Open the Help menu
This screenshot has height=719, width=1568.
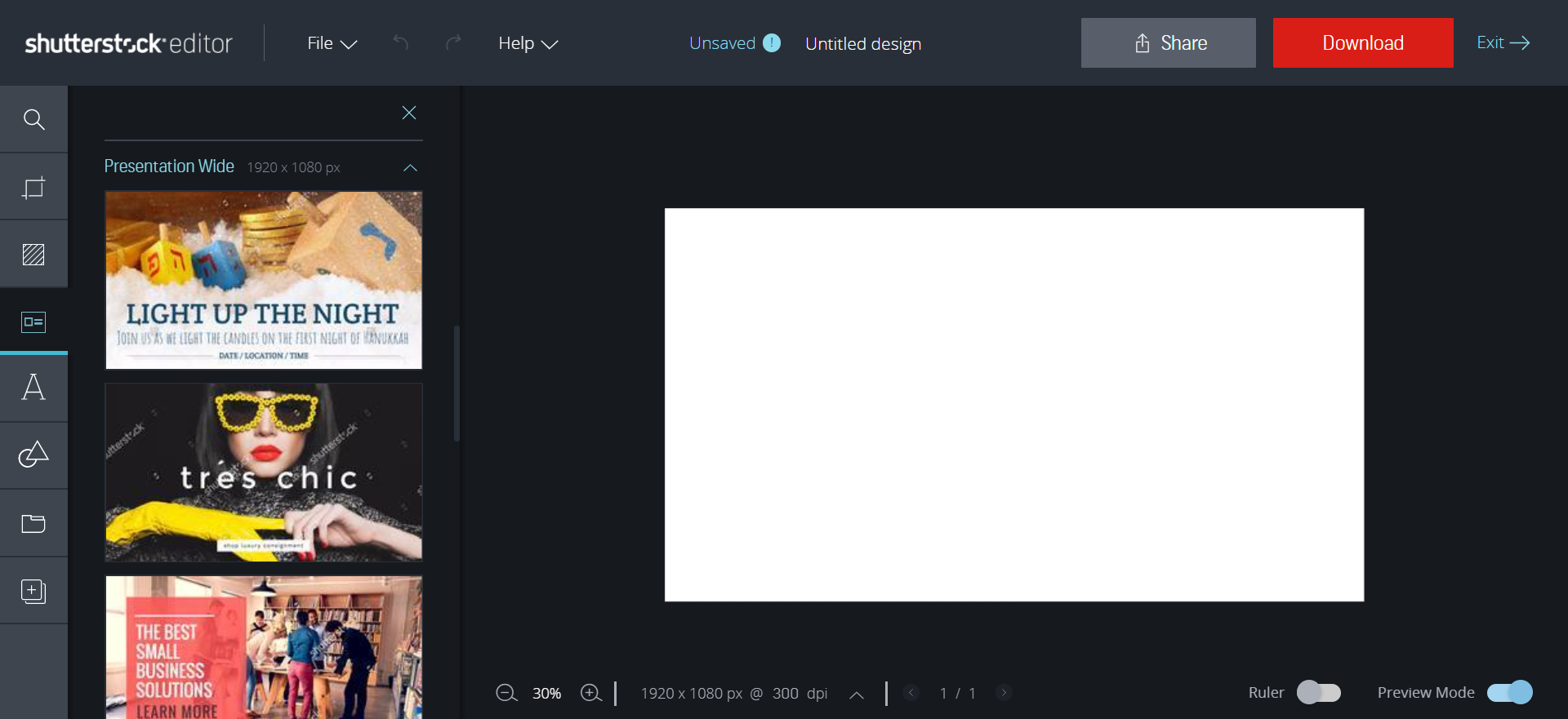pyautogui.click(x=528, y=43)
